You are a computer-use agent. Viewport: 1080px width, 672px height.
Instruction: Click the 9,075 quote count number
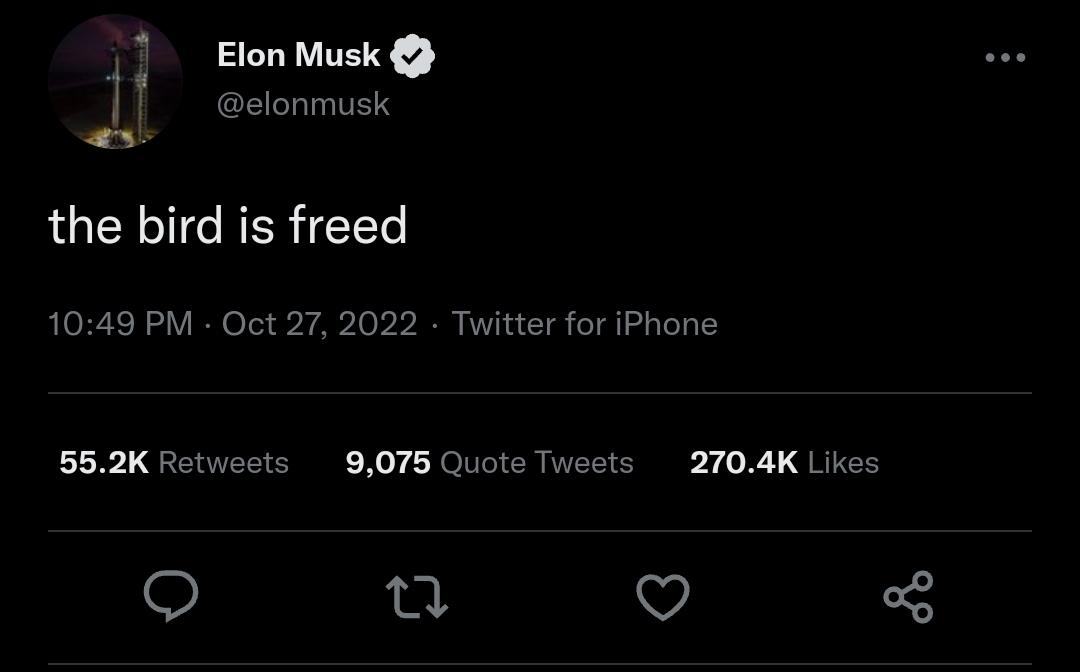click(388, 462)
